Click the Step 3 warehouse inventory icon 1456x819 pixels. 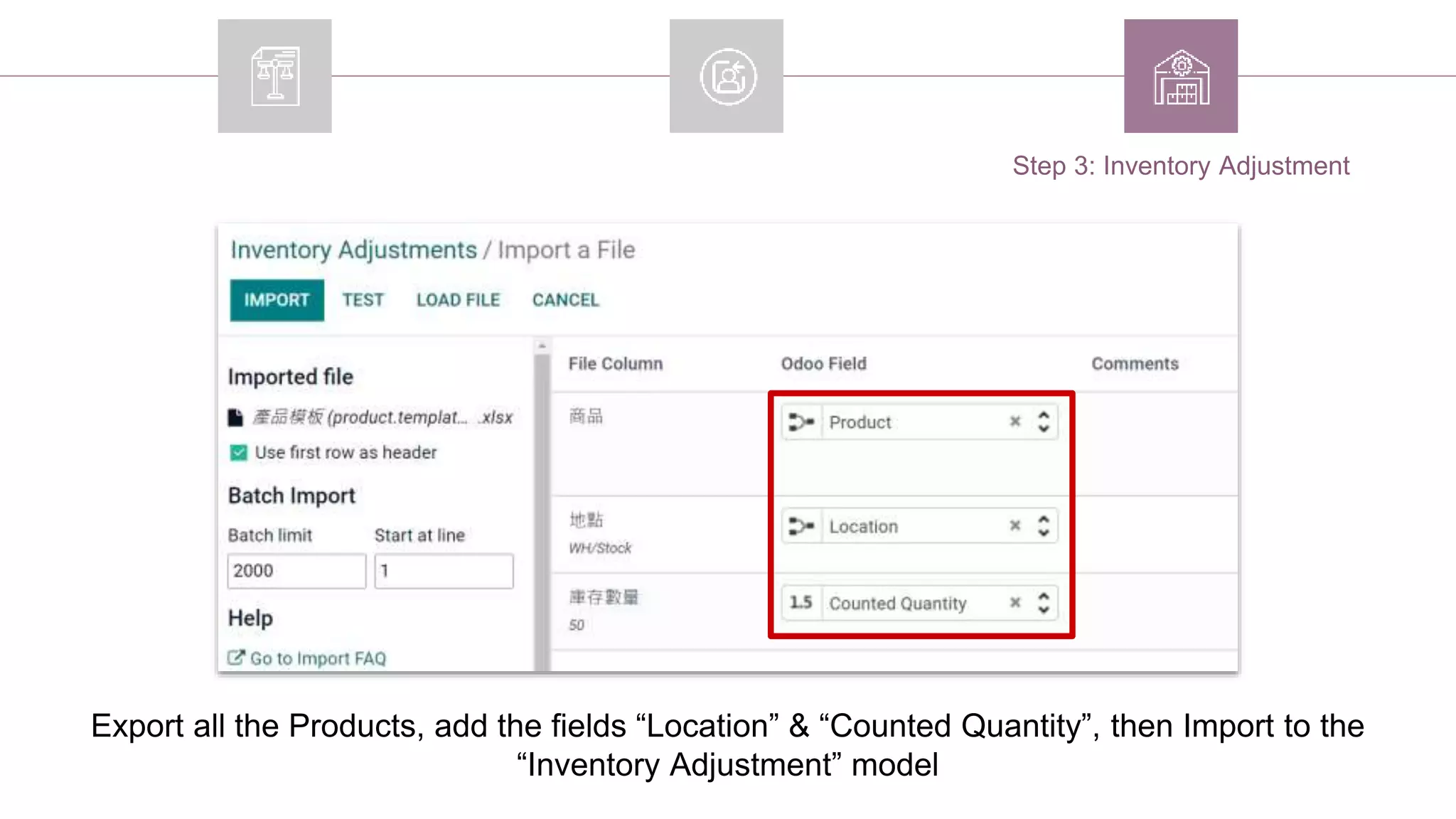tap(1181, 76)
